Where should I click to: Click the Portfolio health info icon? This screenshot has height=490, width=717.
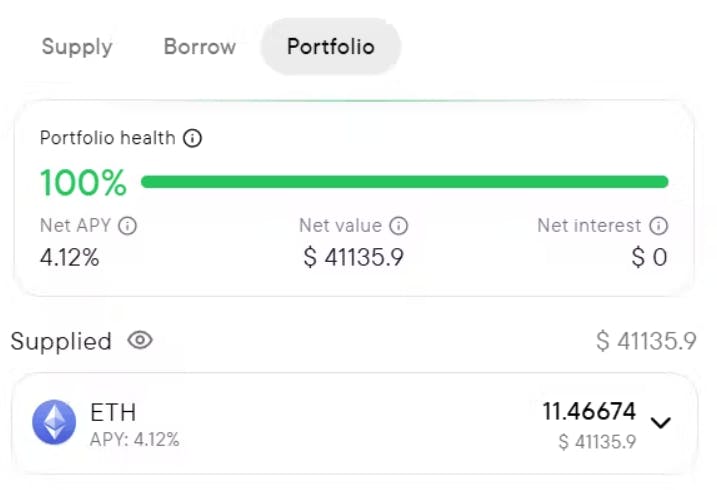coord(193,139)
